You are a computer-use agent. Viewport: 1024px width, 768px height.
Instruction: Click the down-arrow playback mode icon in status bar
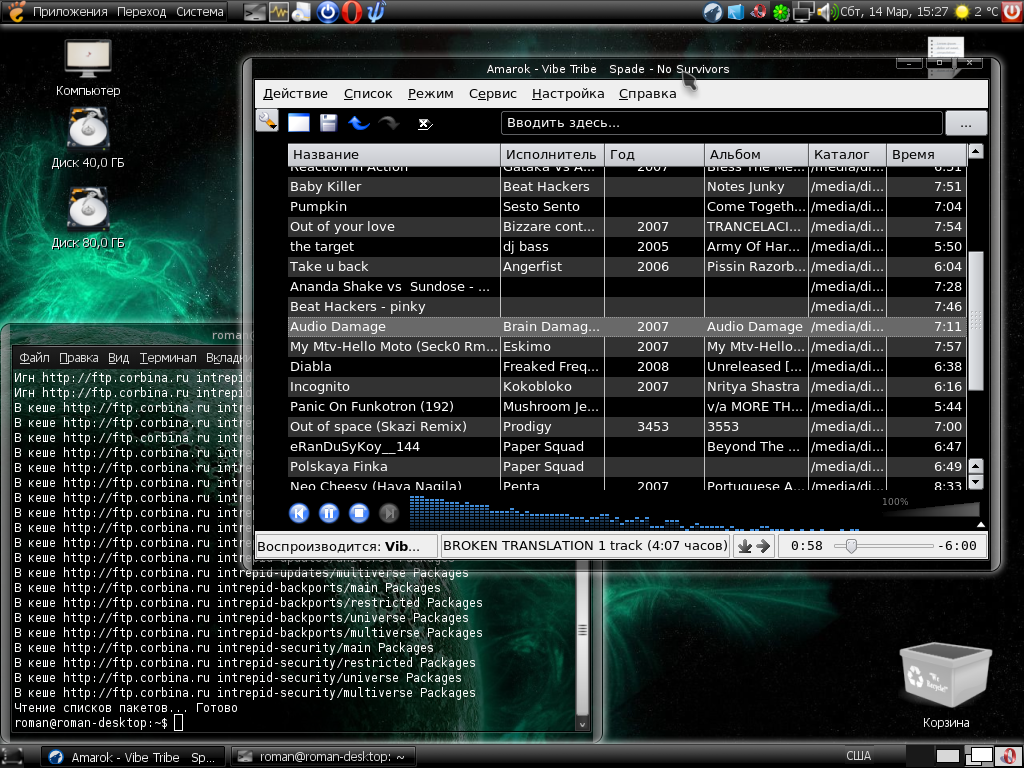(744, 546)
